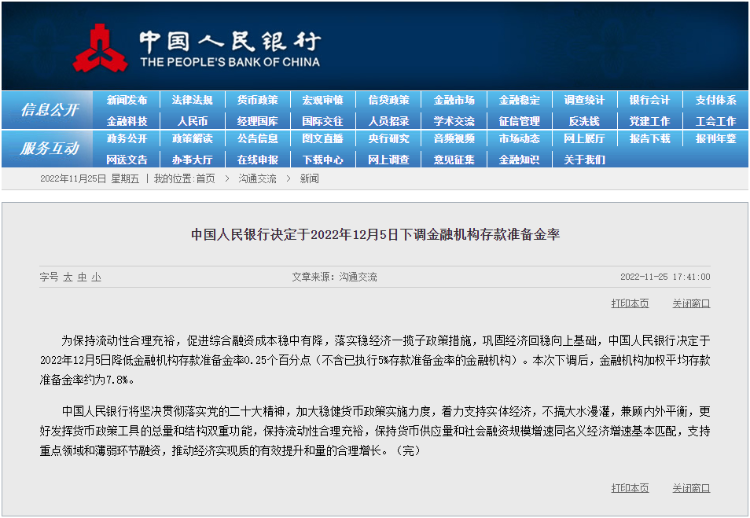750x518 pixels.
Task: Visit 网上展厅 page
Action: coord(584,139)
